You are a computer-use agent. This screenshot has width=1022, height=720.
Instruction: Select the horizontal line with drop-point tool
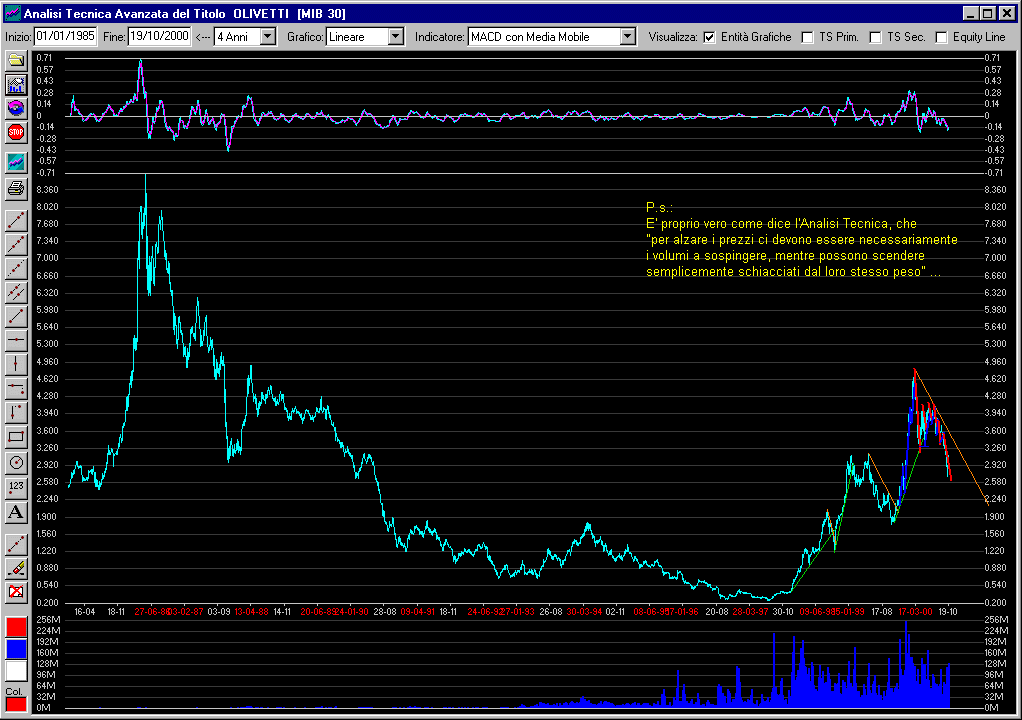(16, 388)
